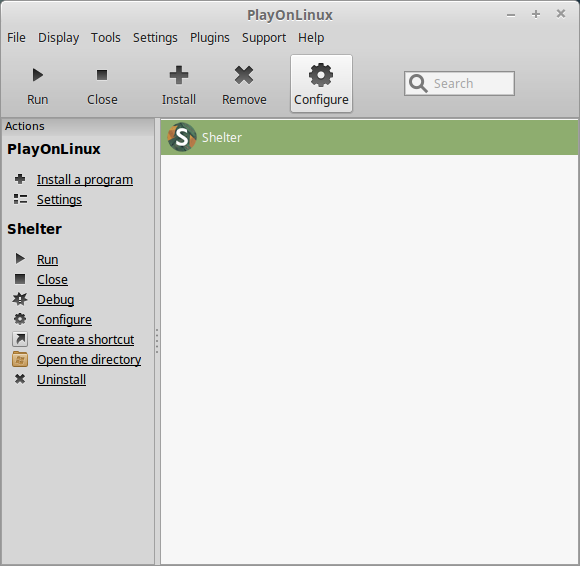Minimize the PlayOnLinux window
Screen dimensions: 580x566
(511, 15)
